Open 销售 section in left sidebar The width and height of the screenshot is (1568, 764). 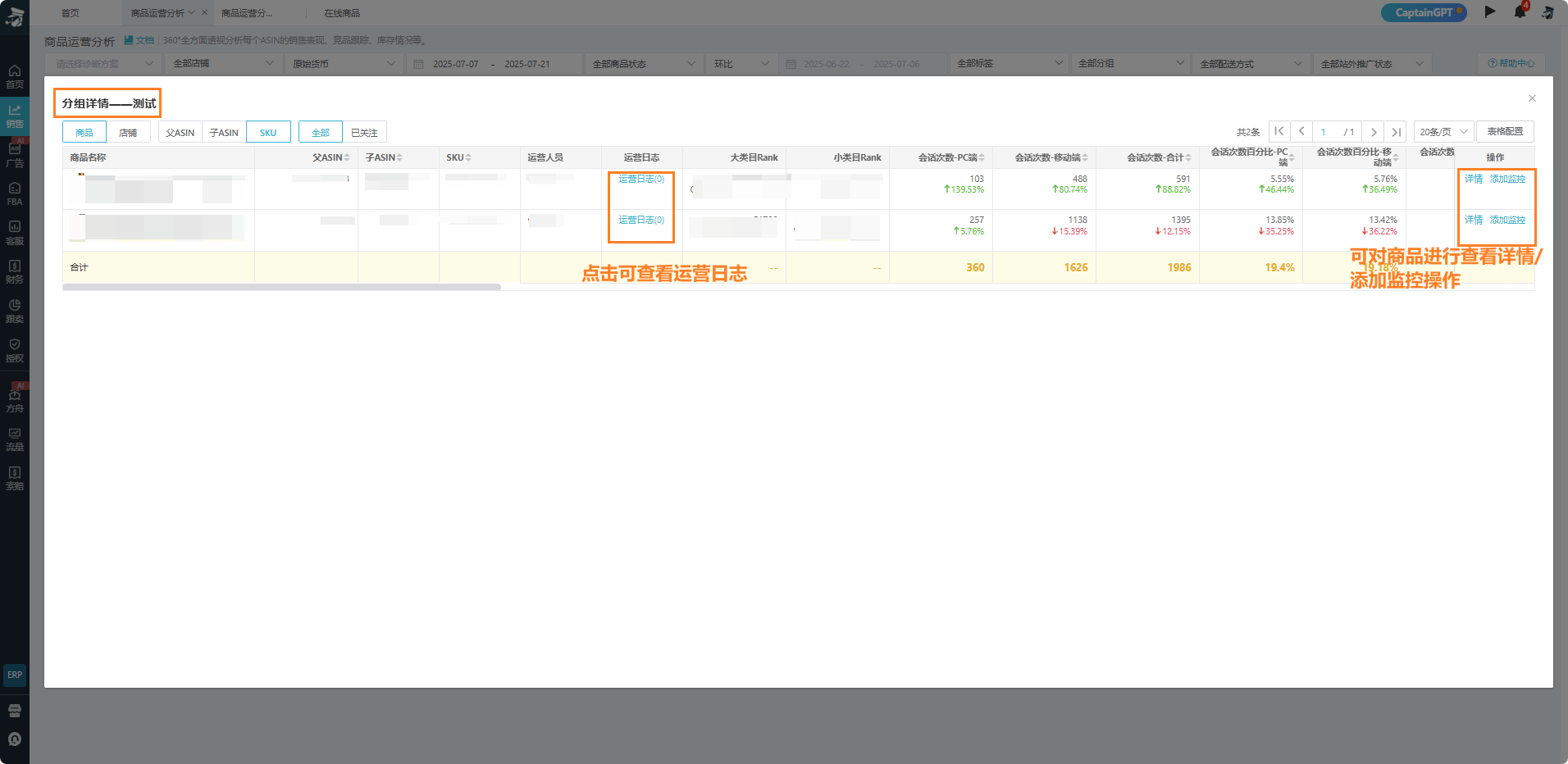pyautogui.click(x=15, y=116)
